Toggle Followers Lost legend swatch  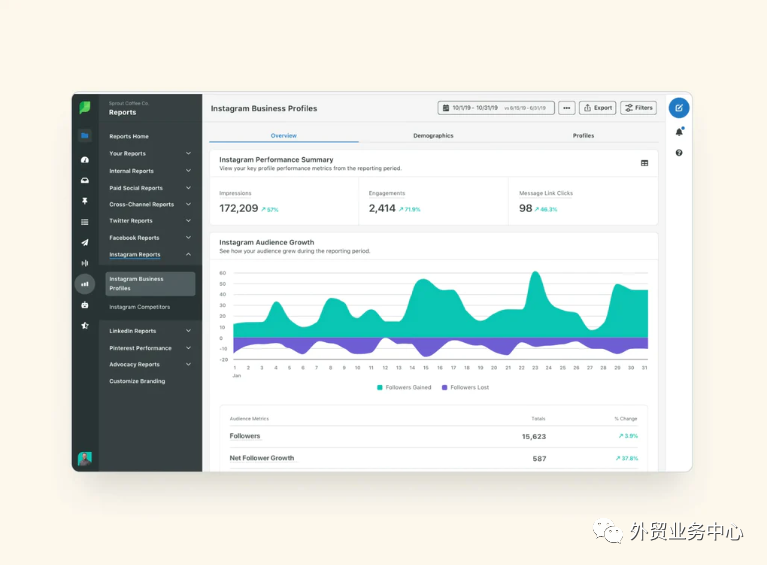(444, 387)
